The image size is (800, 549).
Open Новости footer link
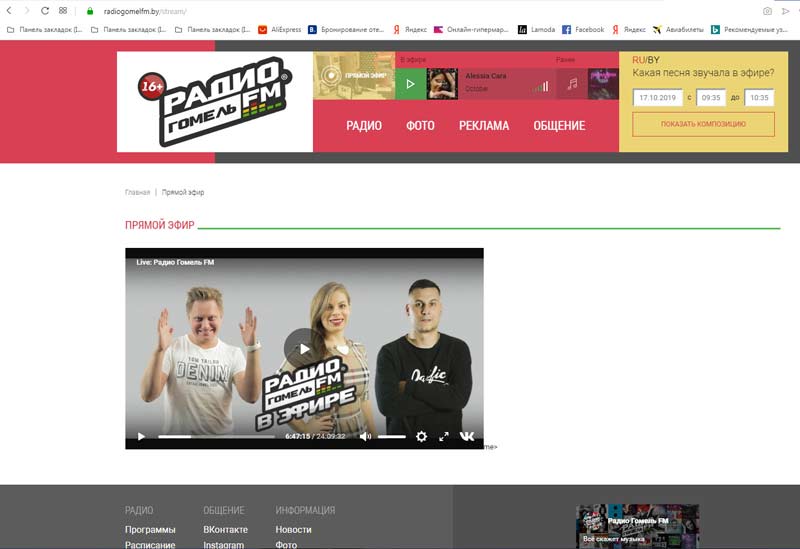(x=293, y=530)
